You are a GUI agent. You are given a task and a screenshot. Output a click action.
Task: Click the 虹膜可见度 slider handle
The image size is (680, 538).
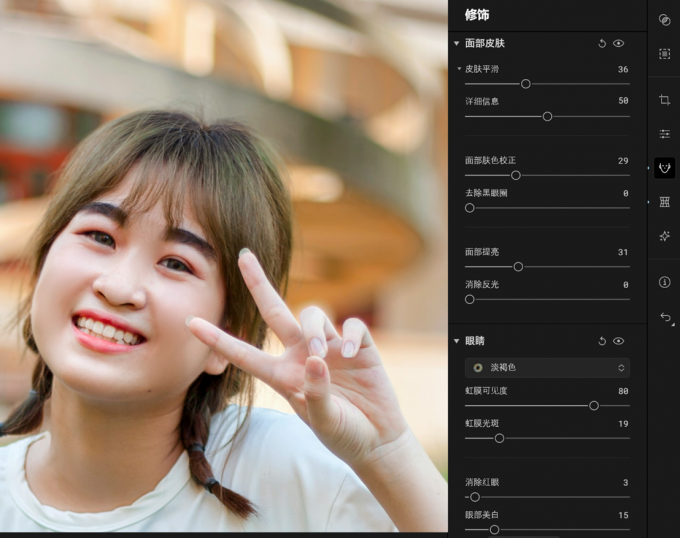(594, 406)
